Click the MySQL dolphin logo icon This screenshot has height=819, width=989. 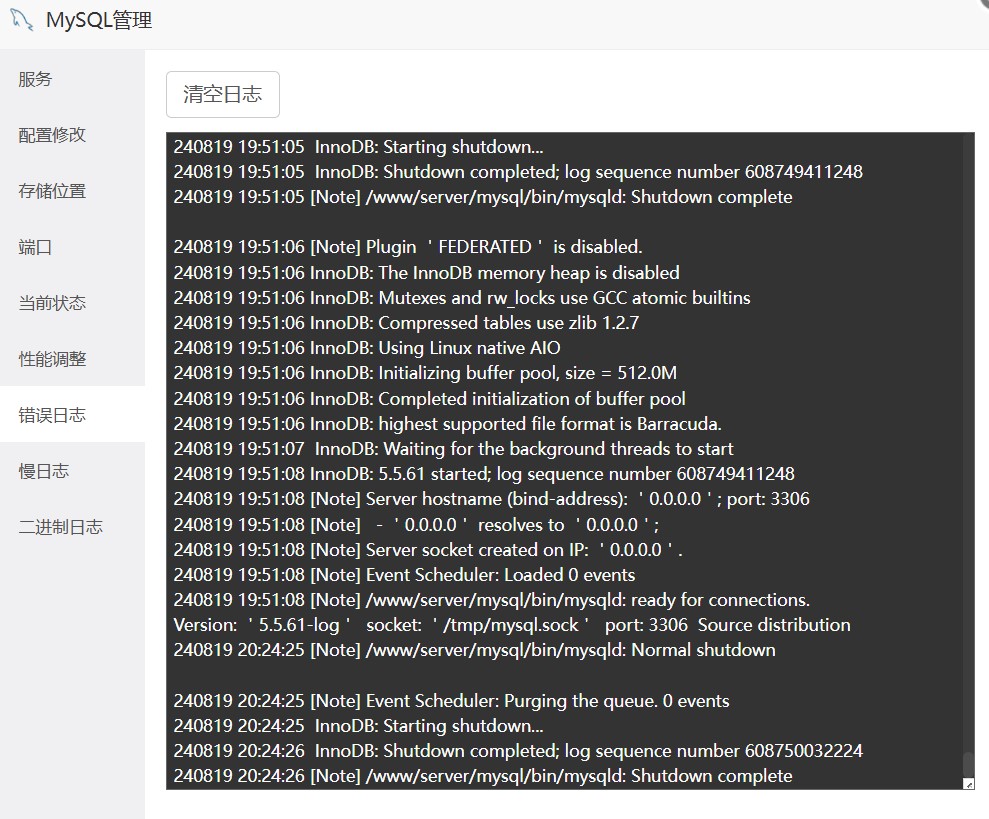pos(21,20)
